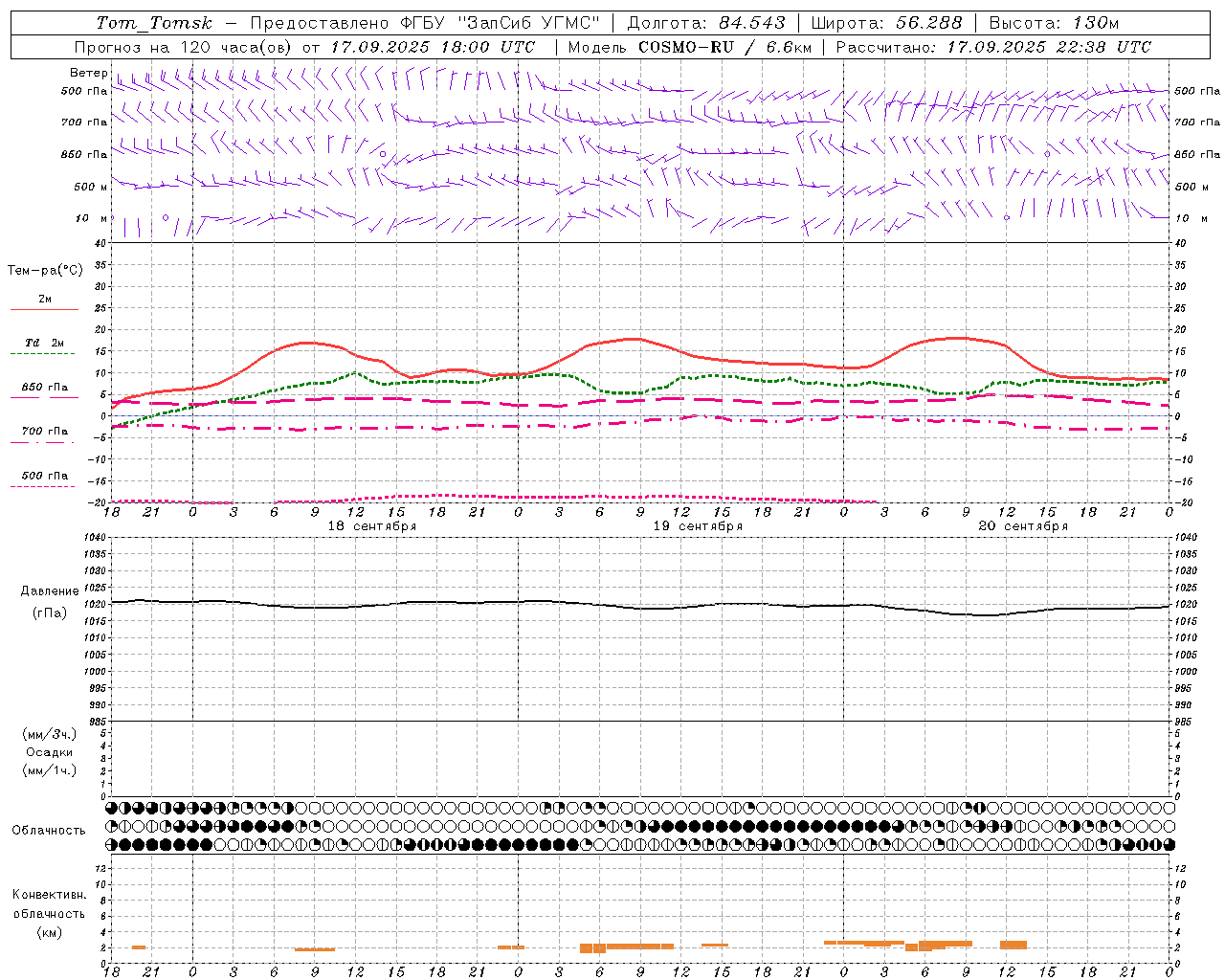Click the station name "Tom_Tomsk"
This screenshot has width=1225, height=980.
[x=154, y=23]
